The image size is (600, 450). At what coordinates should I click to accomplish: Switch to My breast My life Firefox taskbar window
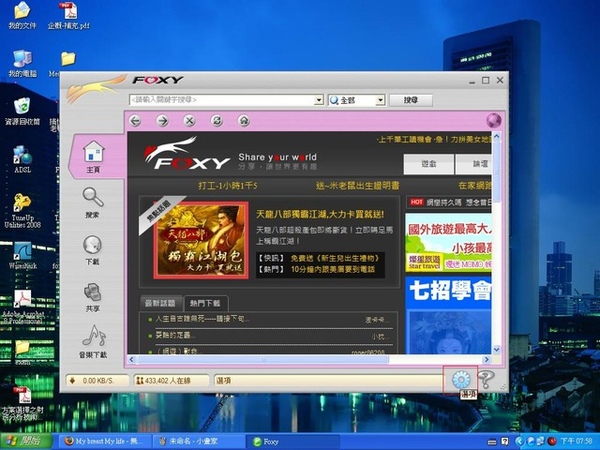coord(104,441)
